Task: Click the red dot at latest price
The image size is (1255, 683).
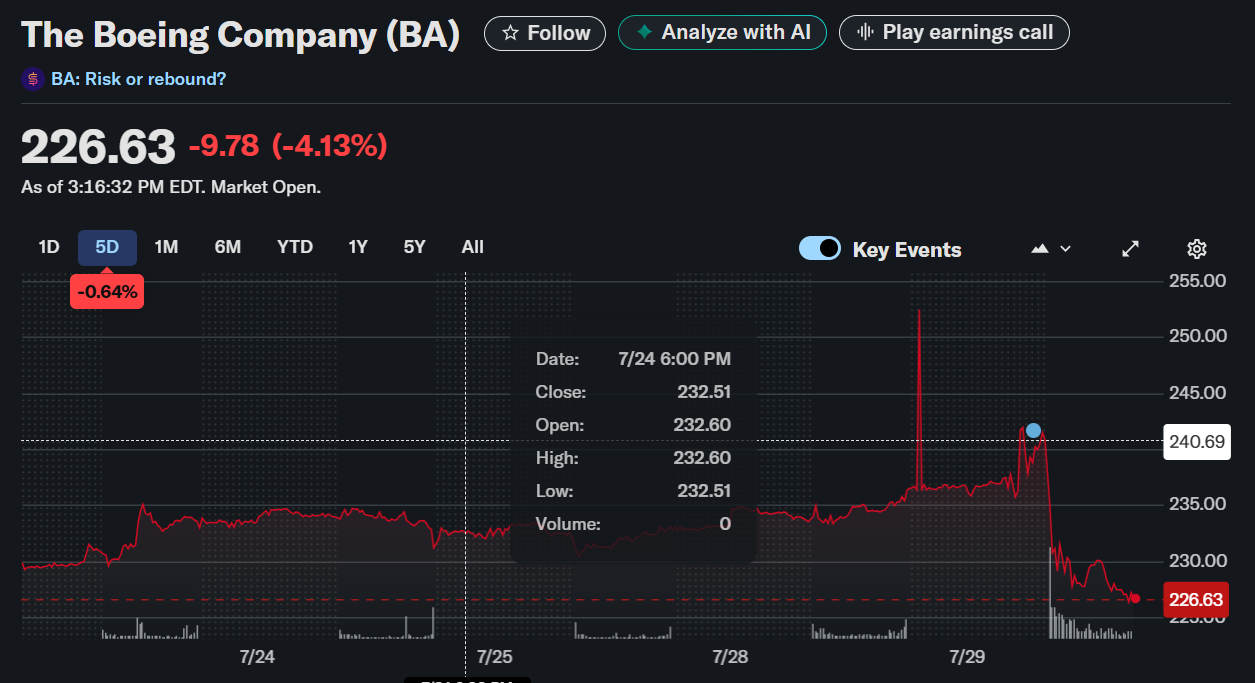Action: pyautogui.click(x=1135, y=598)
